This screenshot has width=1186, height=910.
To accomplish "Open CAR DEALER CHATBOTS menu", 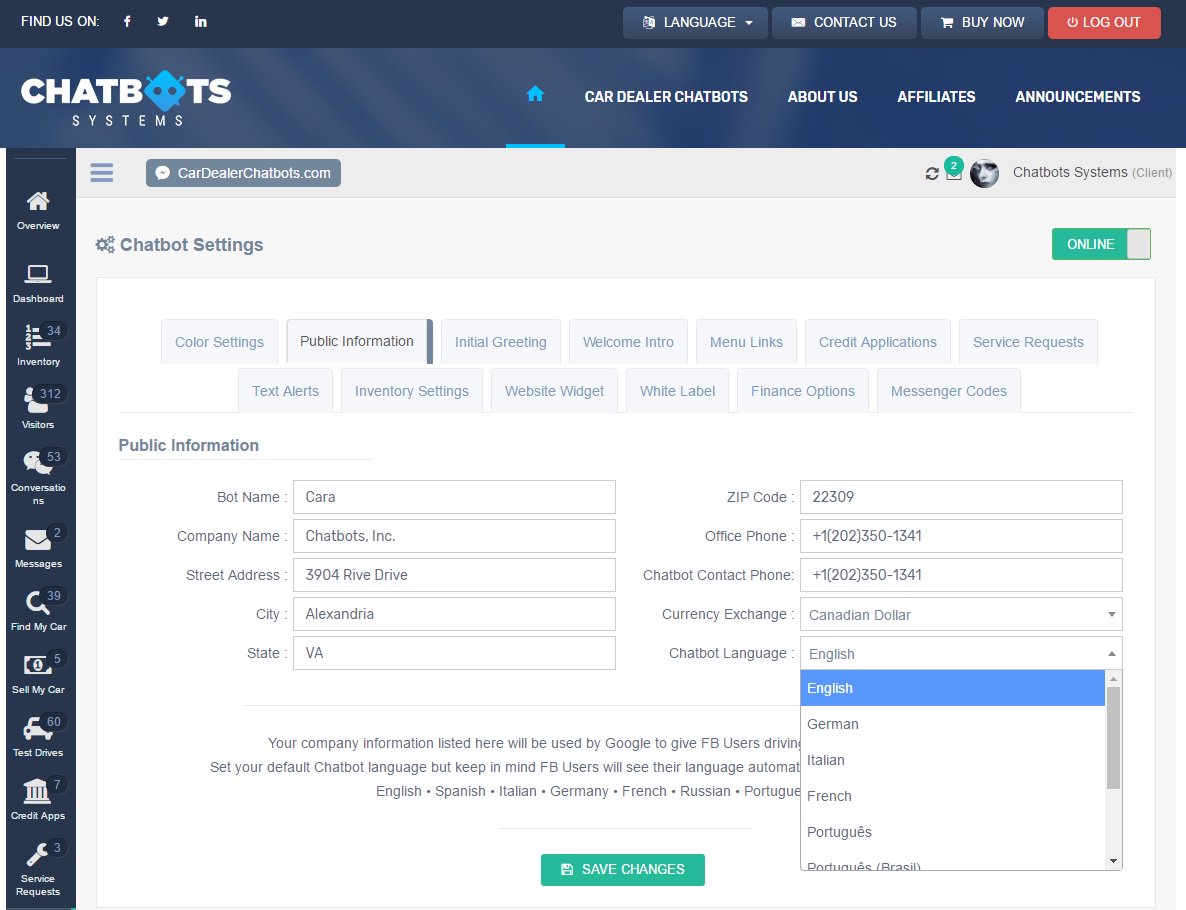I will [x=666, y=97].
